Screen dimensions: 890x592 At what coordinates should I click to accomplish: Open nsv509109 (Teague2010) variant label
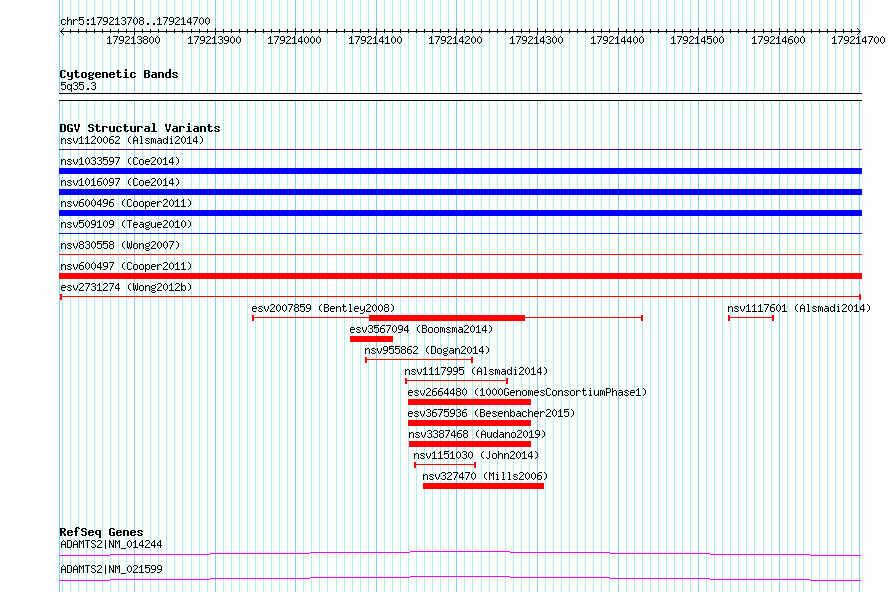point(126,224)
